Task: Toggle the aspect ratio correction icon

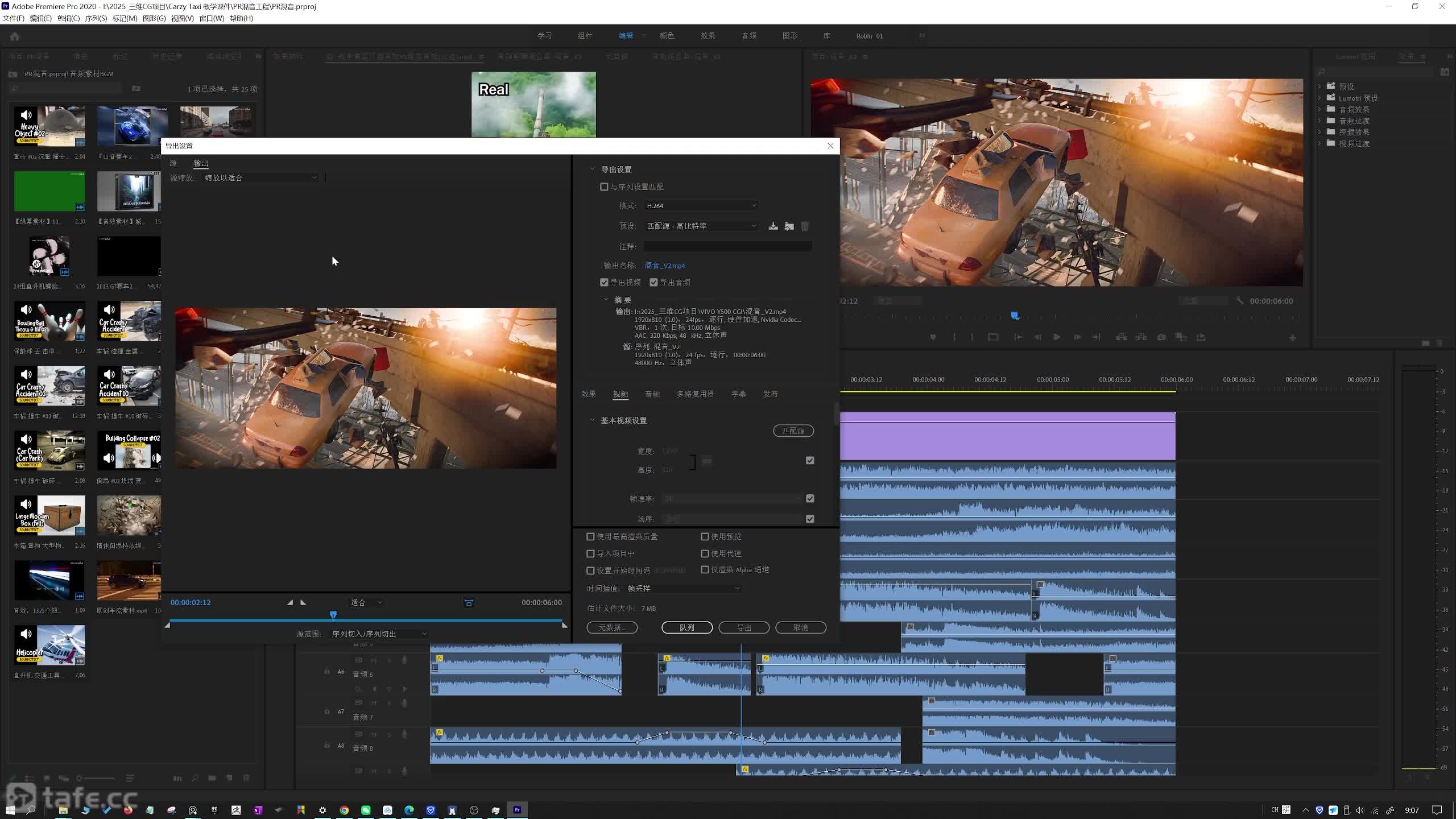Action: click(x=469, y=603)
